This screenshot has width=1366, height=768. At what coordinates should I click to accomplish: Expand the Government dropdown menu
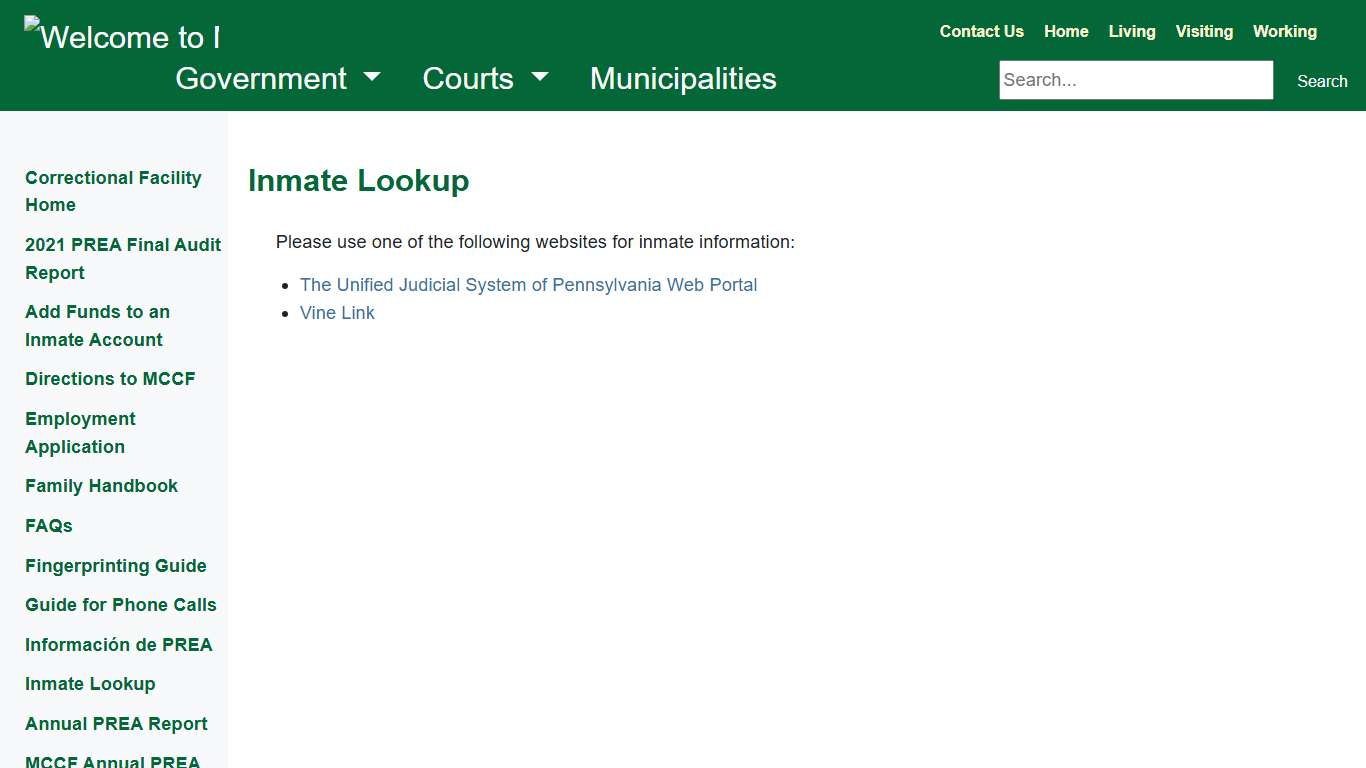pos(260,78)
